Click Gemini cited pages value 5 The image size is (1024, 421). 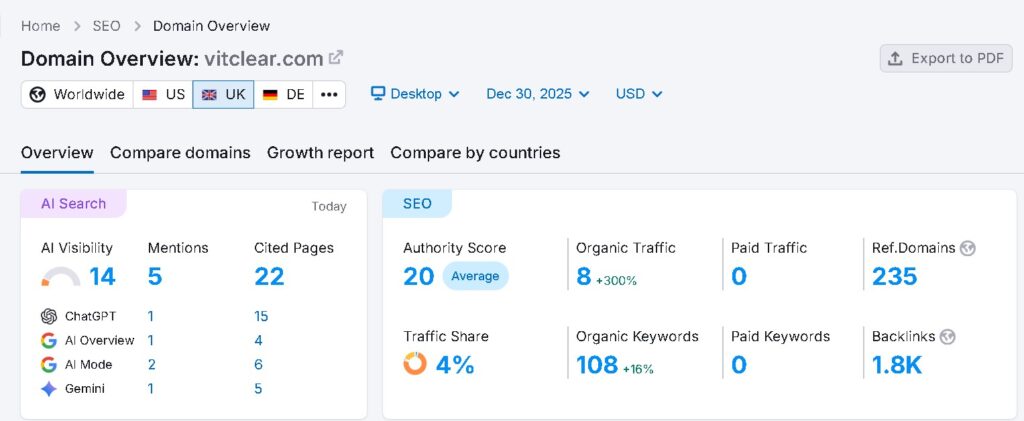(259, 389)
